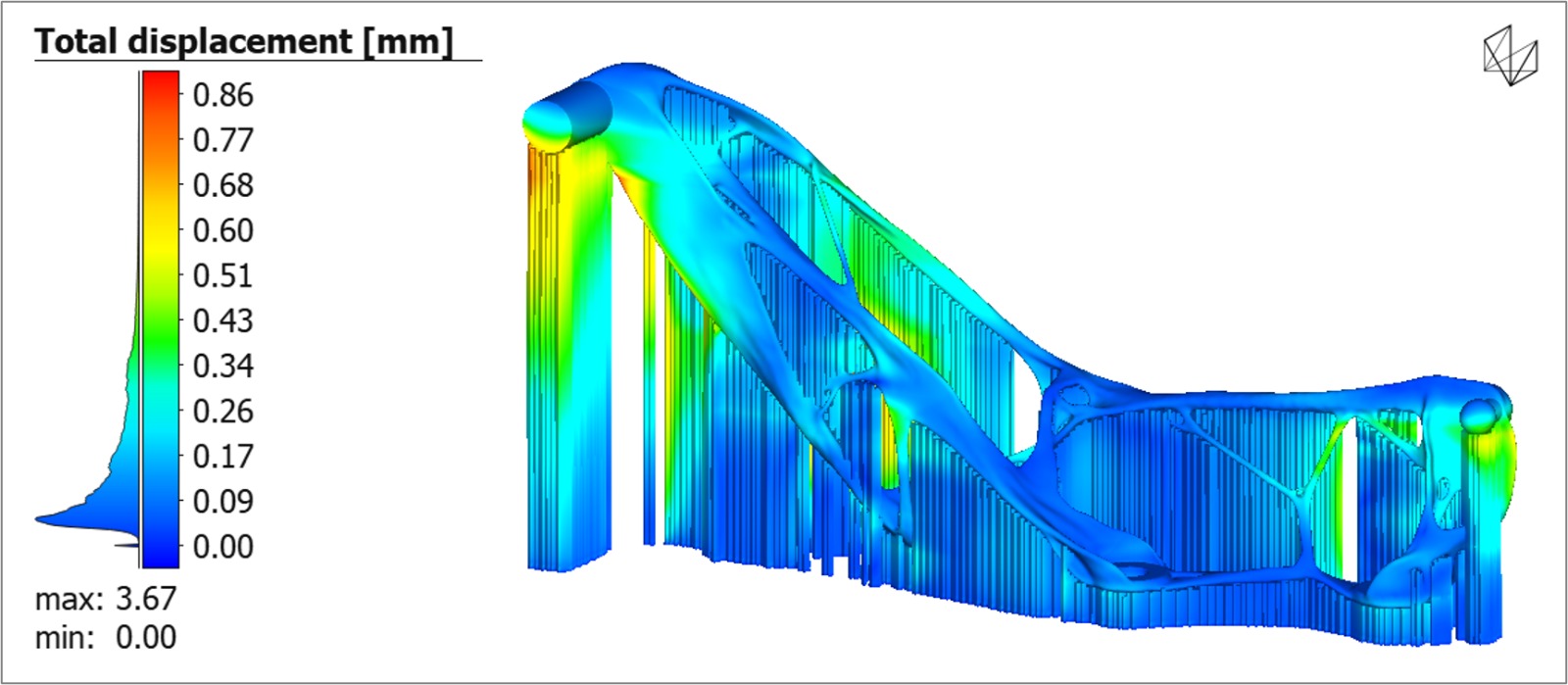Viewport: 1568px width, 685px height.
Task: Click the min: 0.00 value text
Action: [x=106, y=637]
